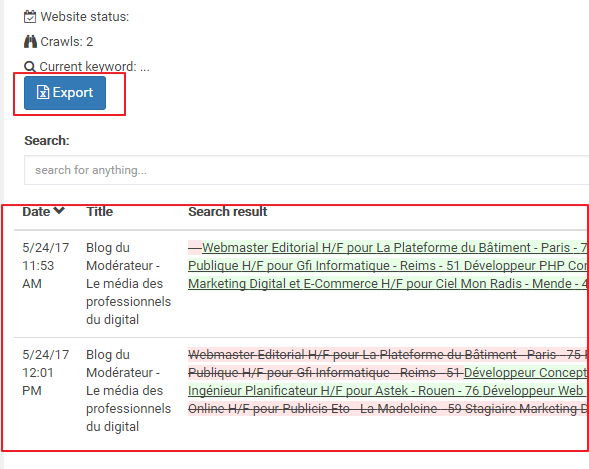Sort by the Title column header
589x469 pixels.
[100, 211]
